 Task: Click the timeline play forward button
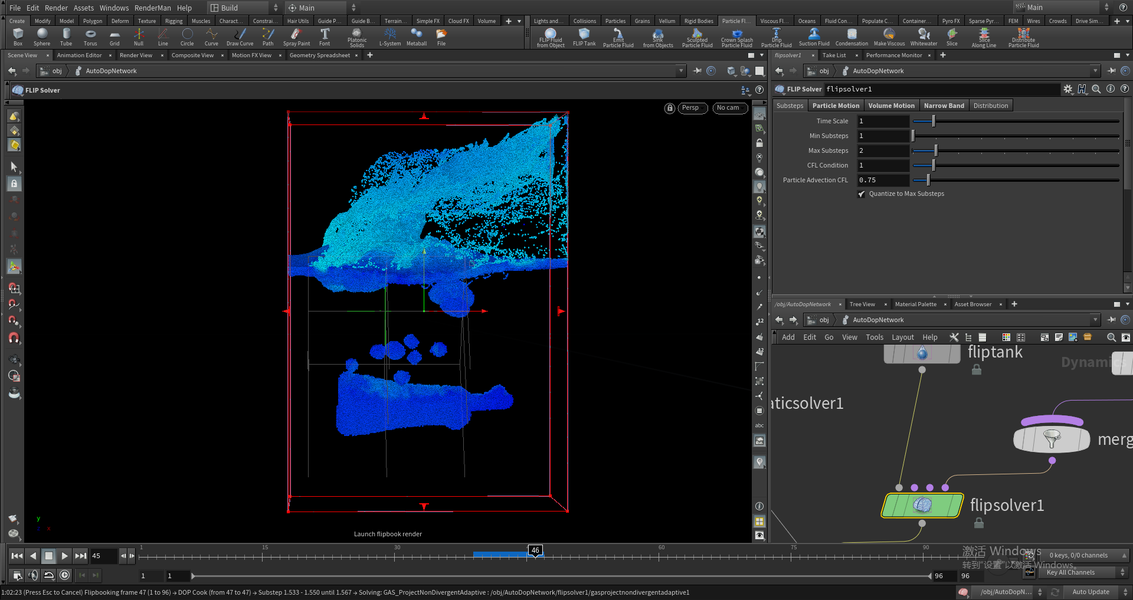click(64, 556)
